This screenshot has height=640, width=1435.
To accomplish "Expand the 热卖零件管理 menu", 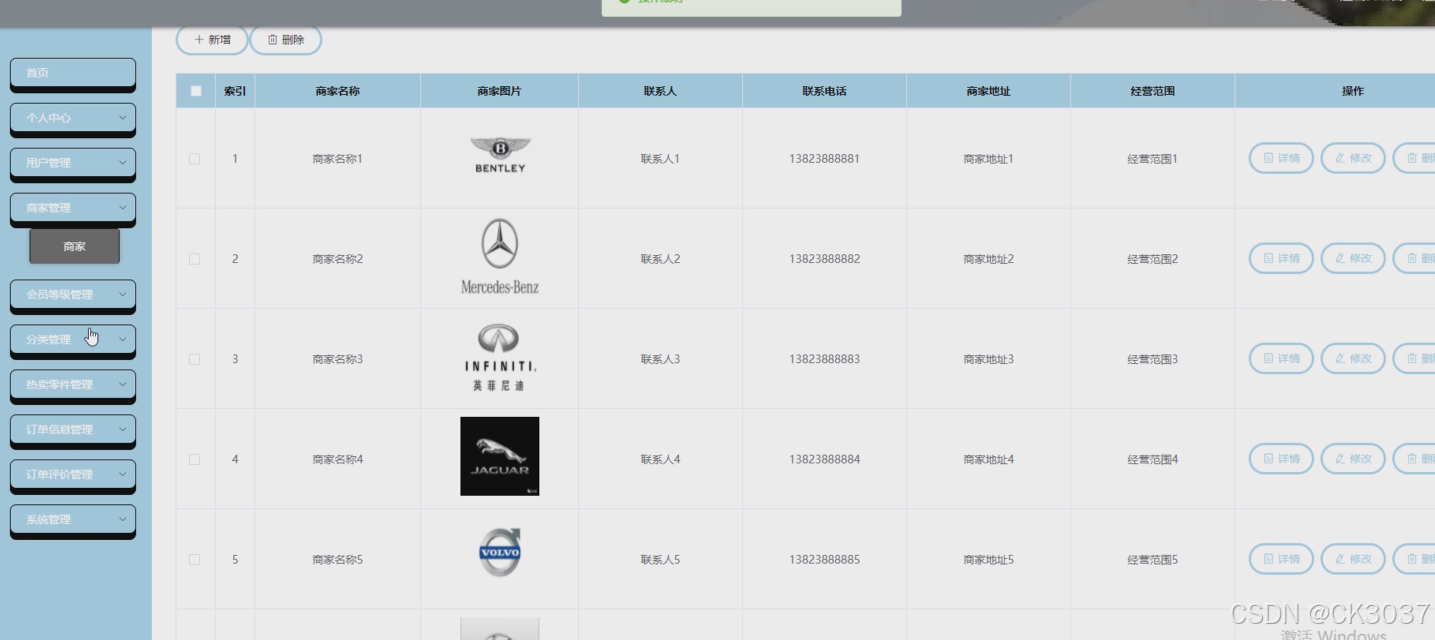I will tap(73, 385).
